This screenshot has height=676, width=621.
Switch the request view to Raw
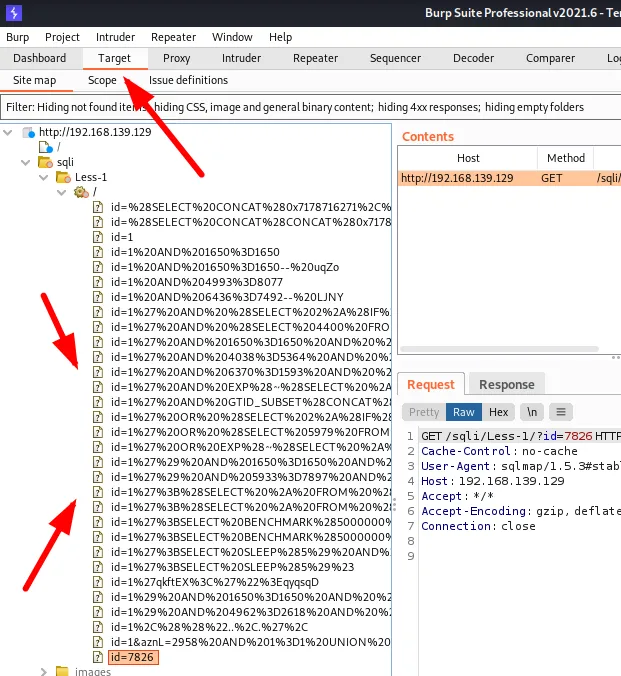click(x=464, y=412)
